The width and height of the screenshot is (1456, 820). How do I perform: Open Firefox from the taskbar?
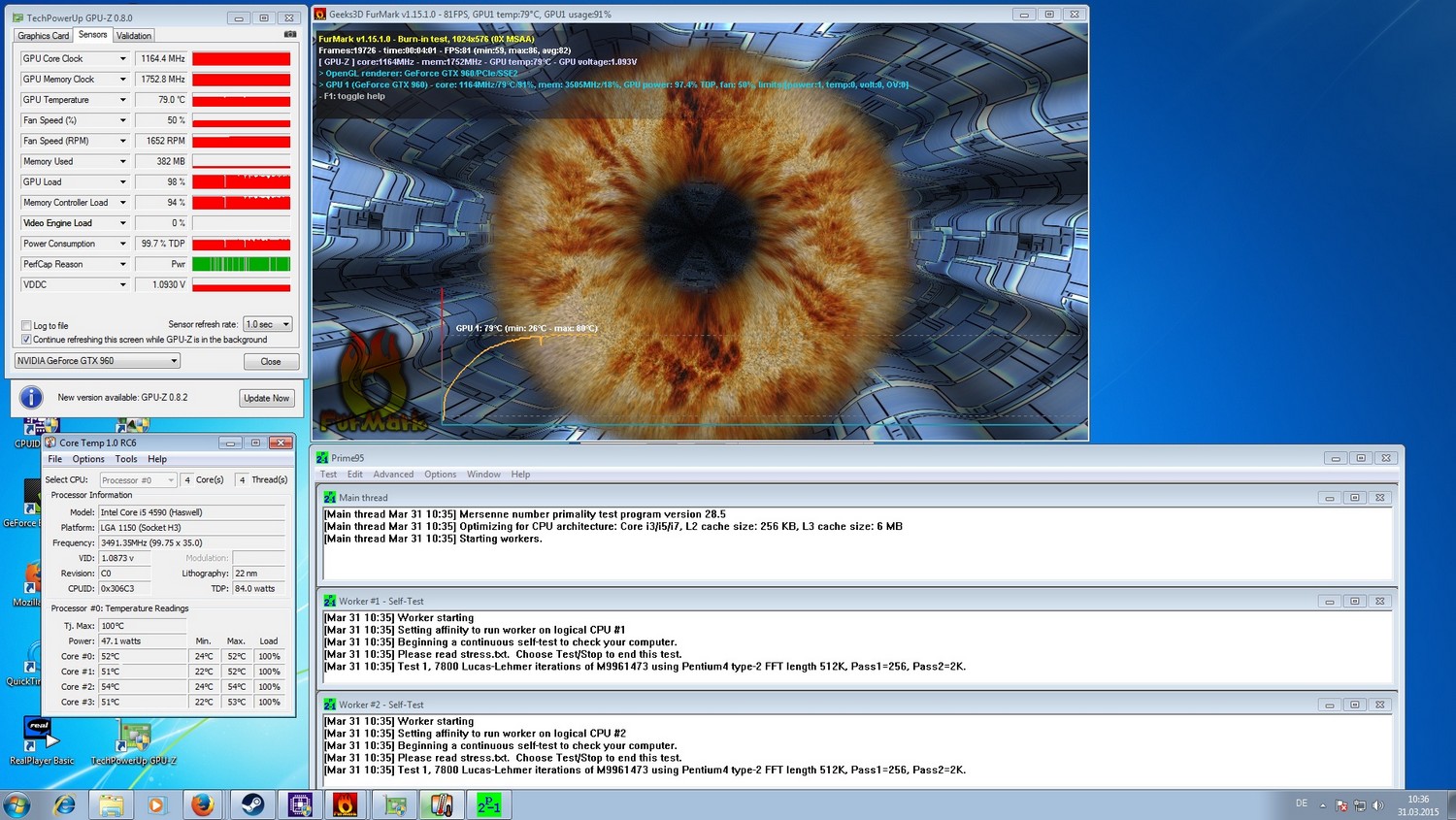click(203, 804)
